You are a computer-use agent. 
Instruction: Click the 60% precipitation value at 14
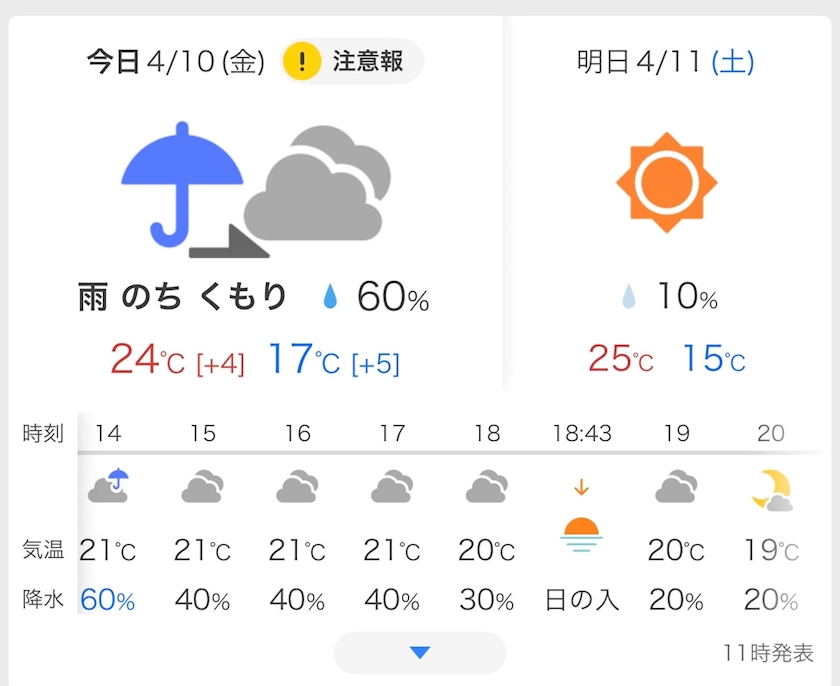[108, 600]
